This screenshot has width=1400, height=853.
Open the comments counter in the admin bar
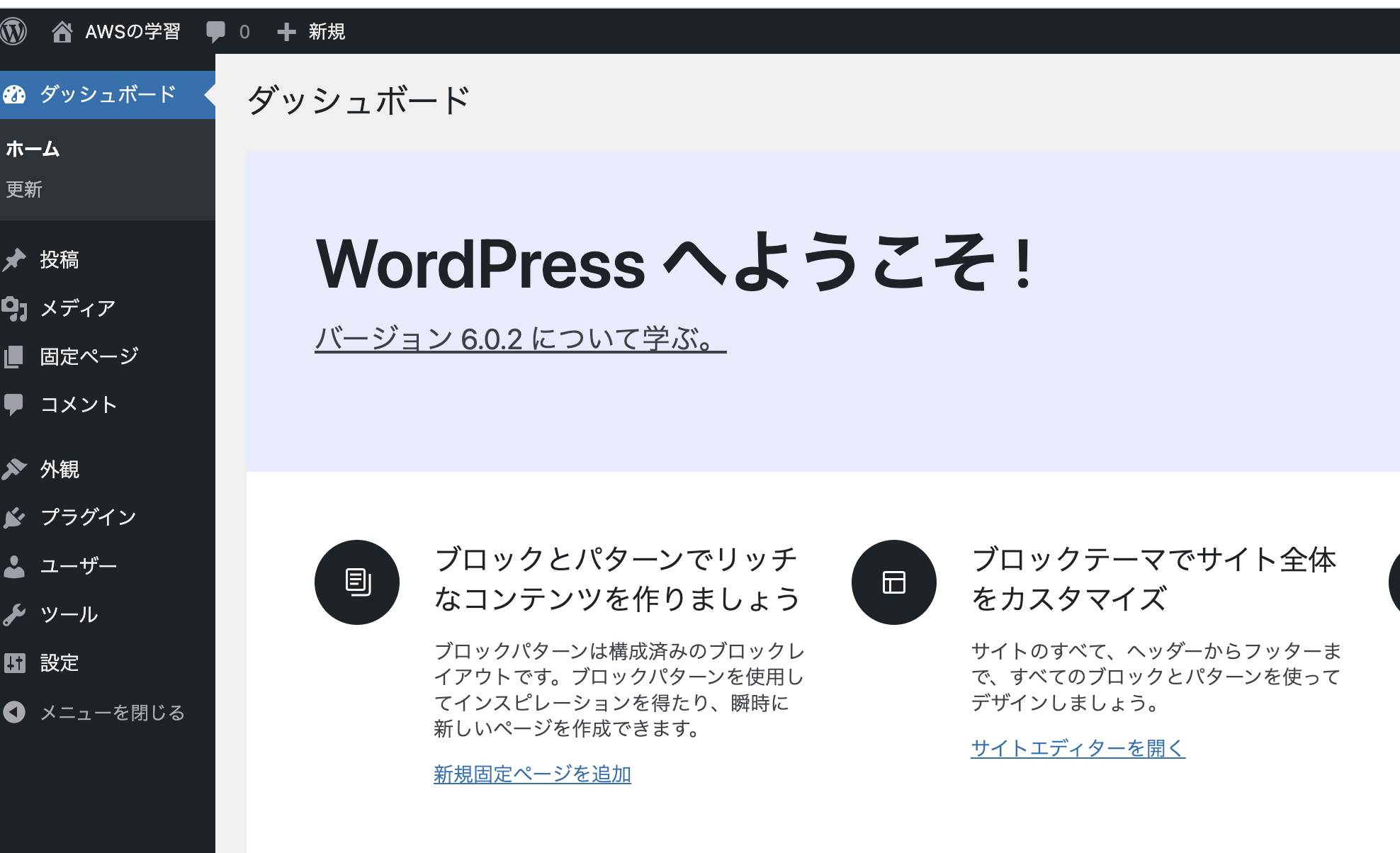[227, 31]
